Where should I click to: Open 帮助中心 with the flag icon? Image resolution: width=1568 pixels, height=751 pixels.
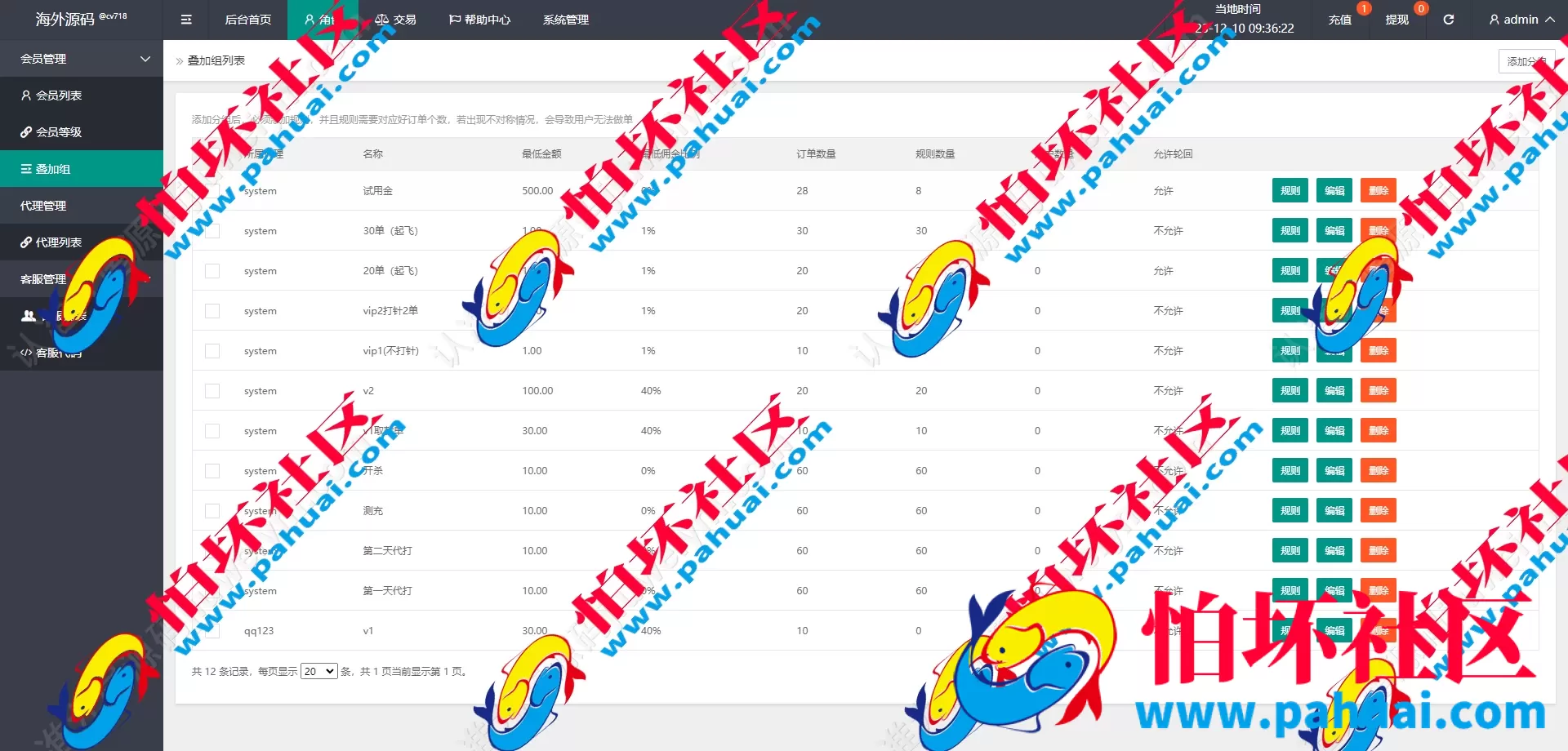(x=479, y=20)
